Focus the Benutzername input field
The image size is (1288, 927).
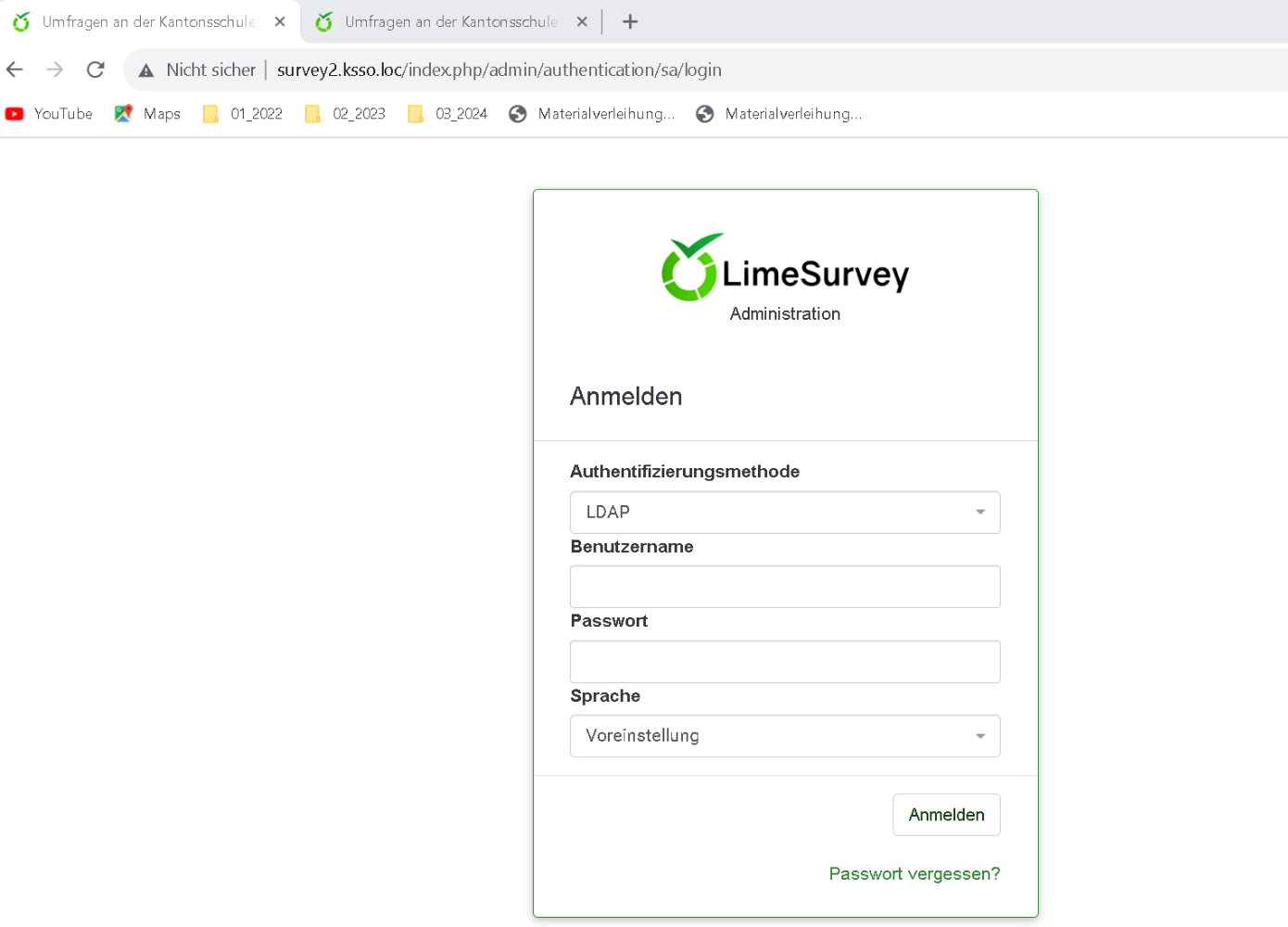click(x=785, y=587)
